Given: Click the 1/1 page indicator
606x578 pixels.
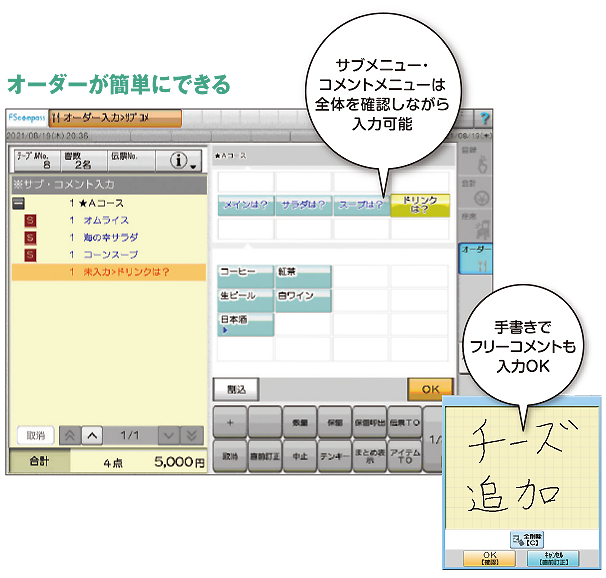Looking at the screenshot, I should (129, 435).
